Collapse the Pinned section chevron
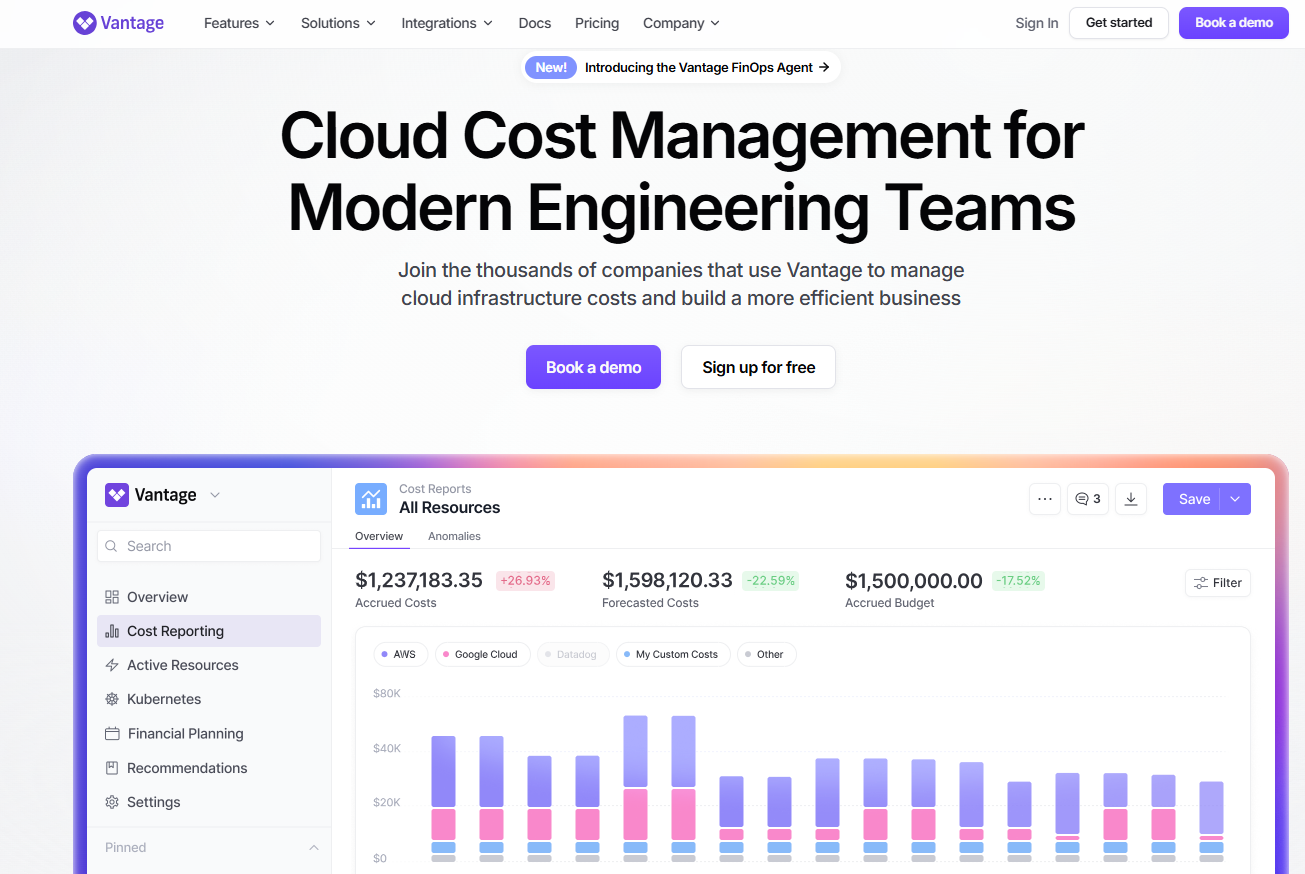 coord(313,847)
